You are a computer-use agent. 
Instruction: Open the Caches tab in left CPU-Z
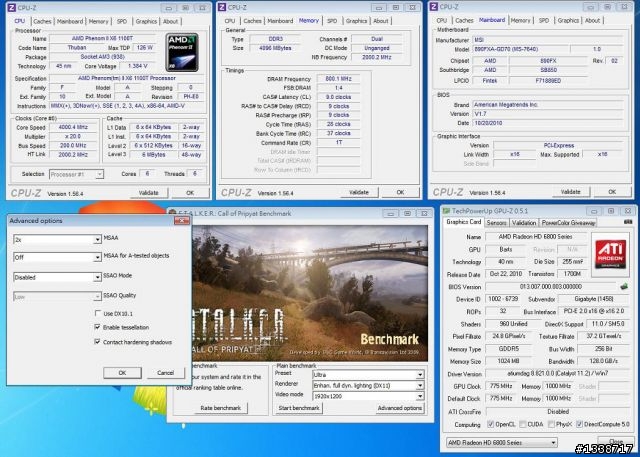[41, 20]
